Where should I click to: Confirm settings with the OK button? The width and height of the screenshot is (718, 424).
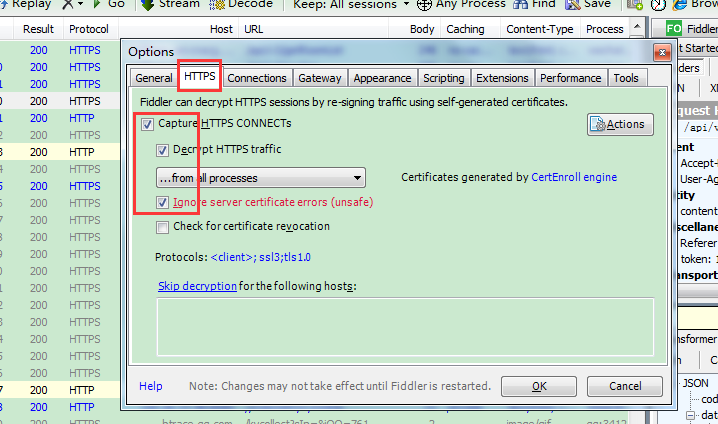click(x=539, y=386)
